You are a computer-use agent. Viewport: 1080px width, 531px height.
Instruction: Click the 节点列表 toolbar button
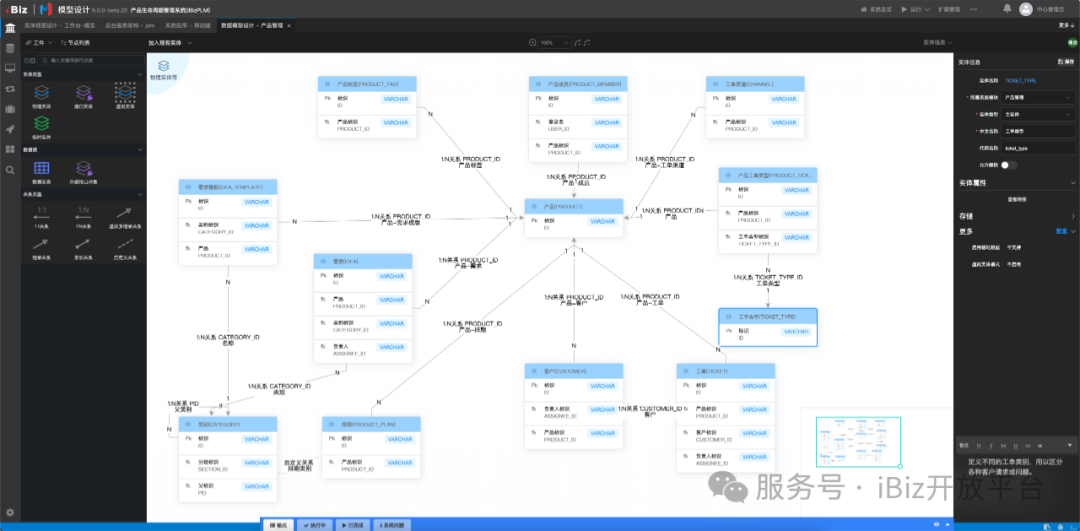74,43
